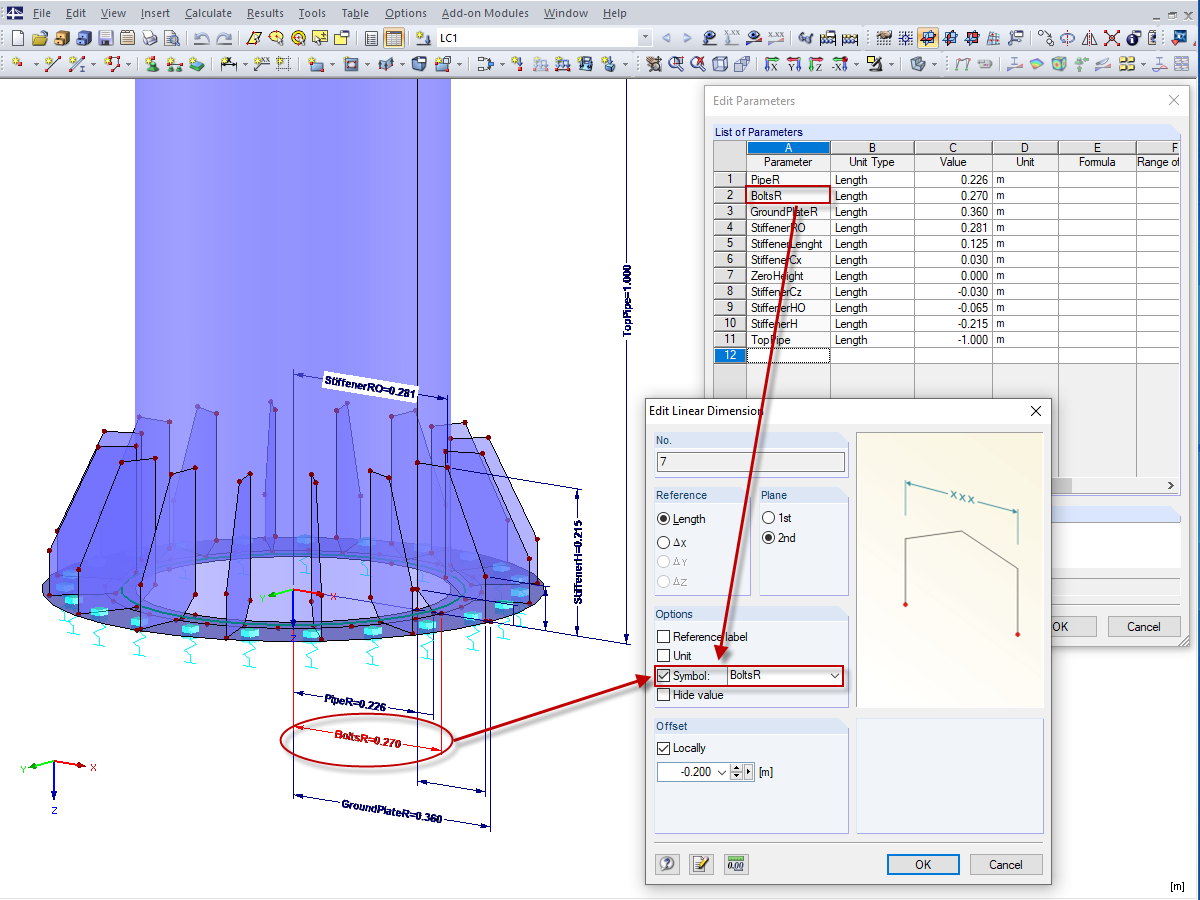Screen dimensions: 1200x900
Task: Open help in Edit Linear Dimension dialog
Action: pos(668,864)
